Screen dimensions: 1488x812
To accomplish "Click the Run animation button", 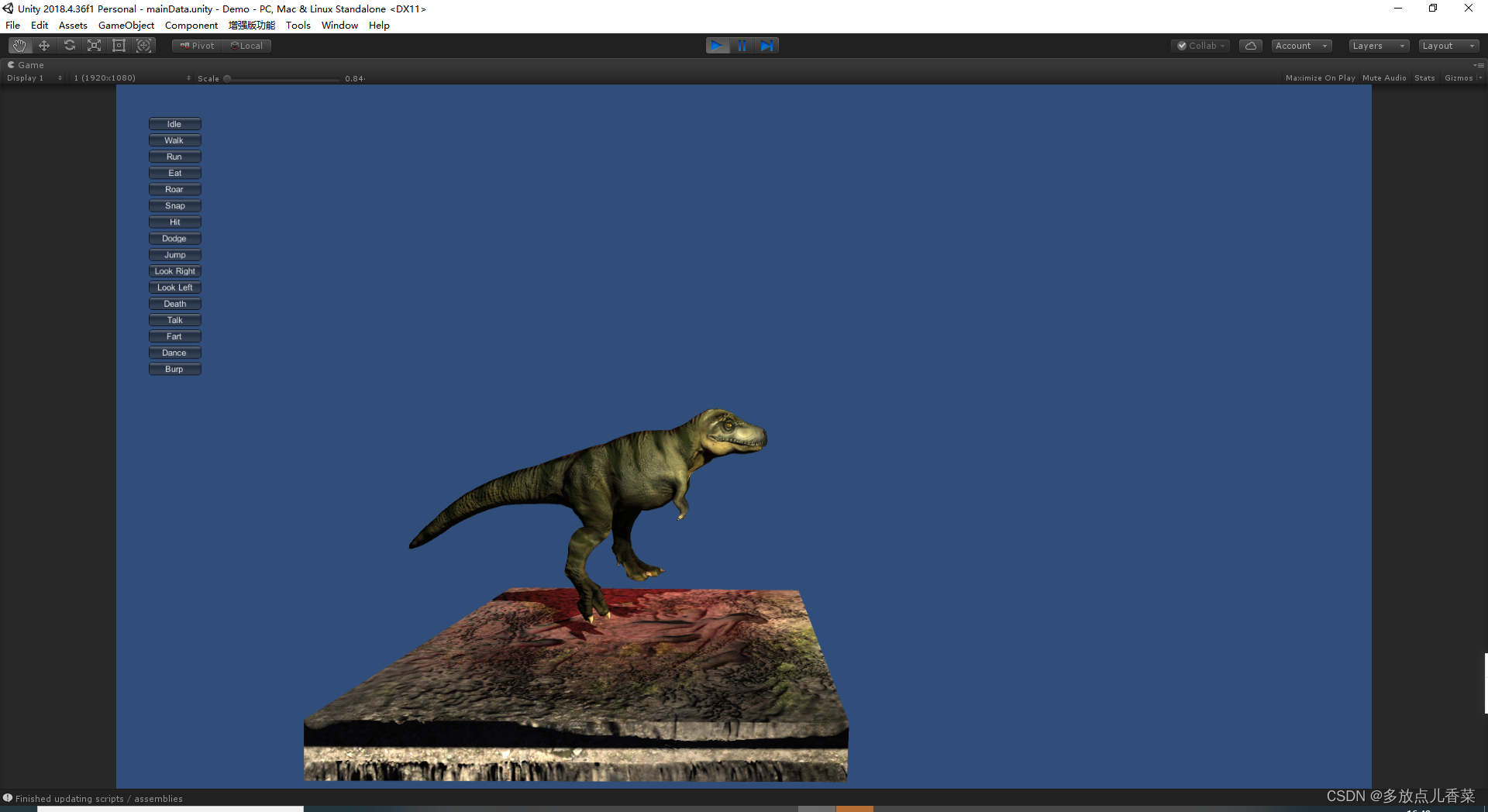I will point(174,157).
